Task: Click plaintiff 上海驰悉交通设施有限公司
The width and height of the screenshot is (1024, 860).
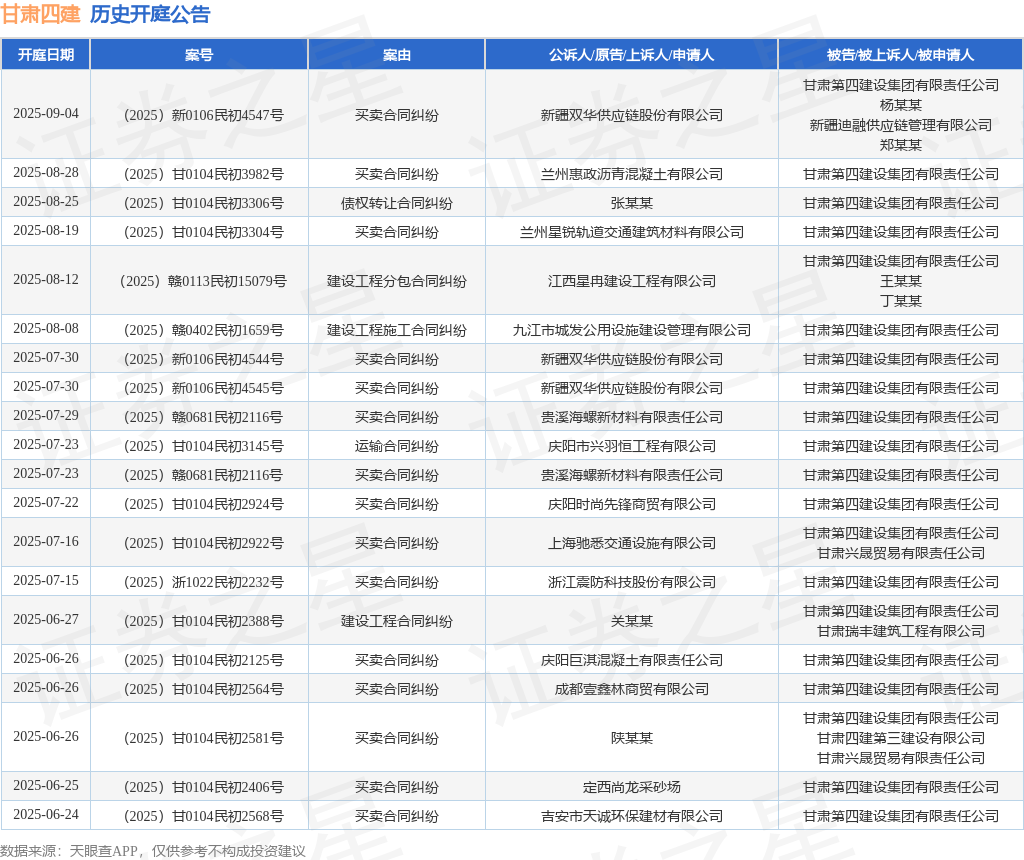Action: (632, 543)
